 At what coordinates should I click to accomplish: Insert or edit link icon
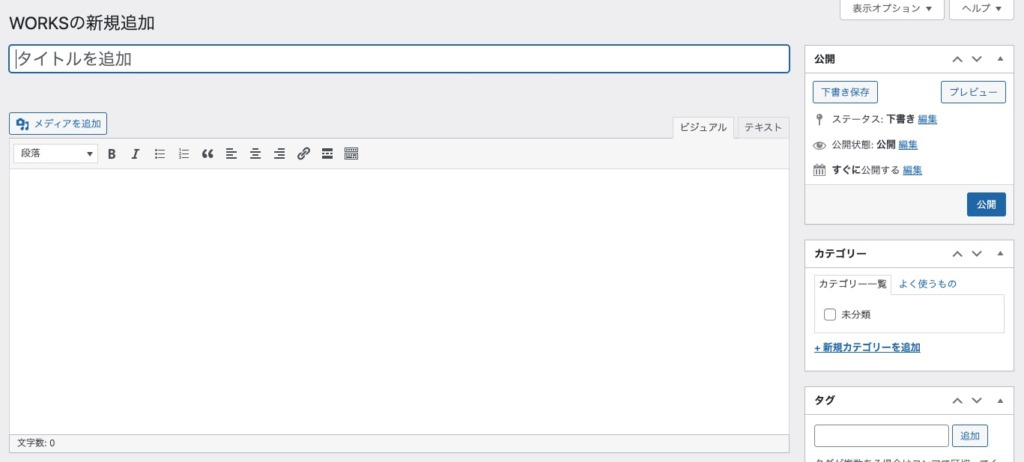click(303, 154)
